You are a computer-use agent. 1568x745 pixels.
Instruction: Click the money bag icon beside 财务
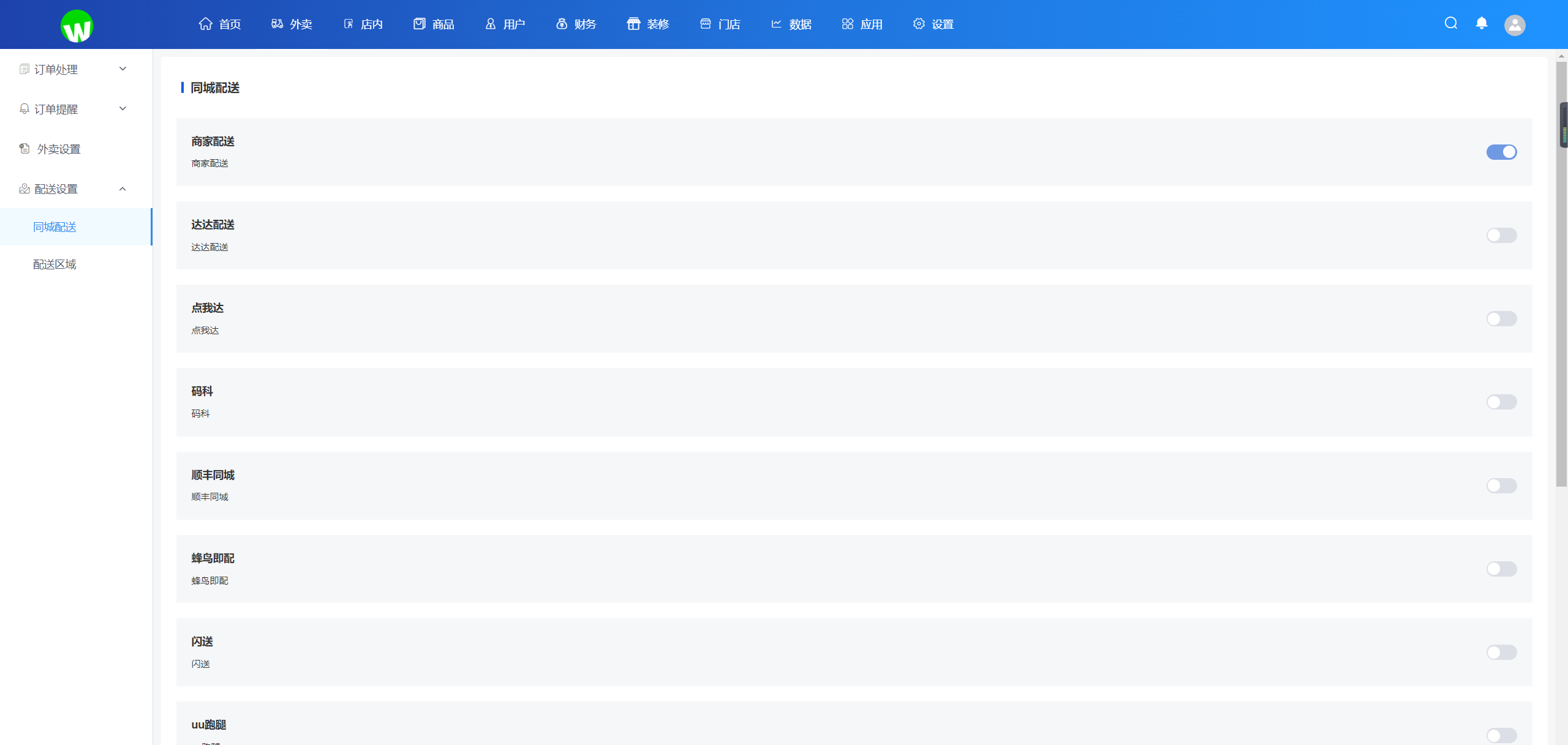coord(562,24)
